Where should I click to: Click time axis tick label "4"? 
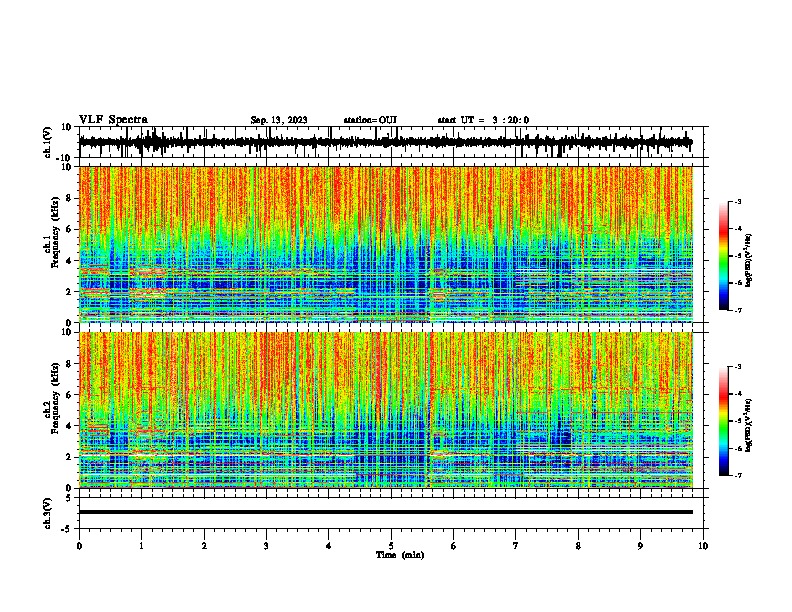(x=329, y=546)
